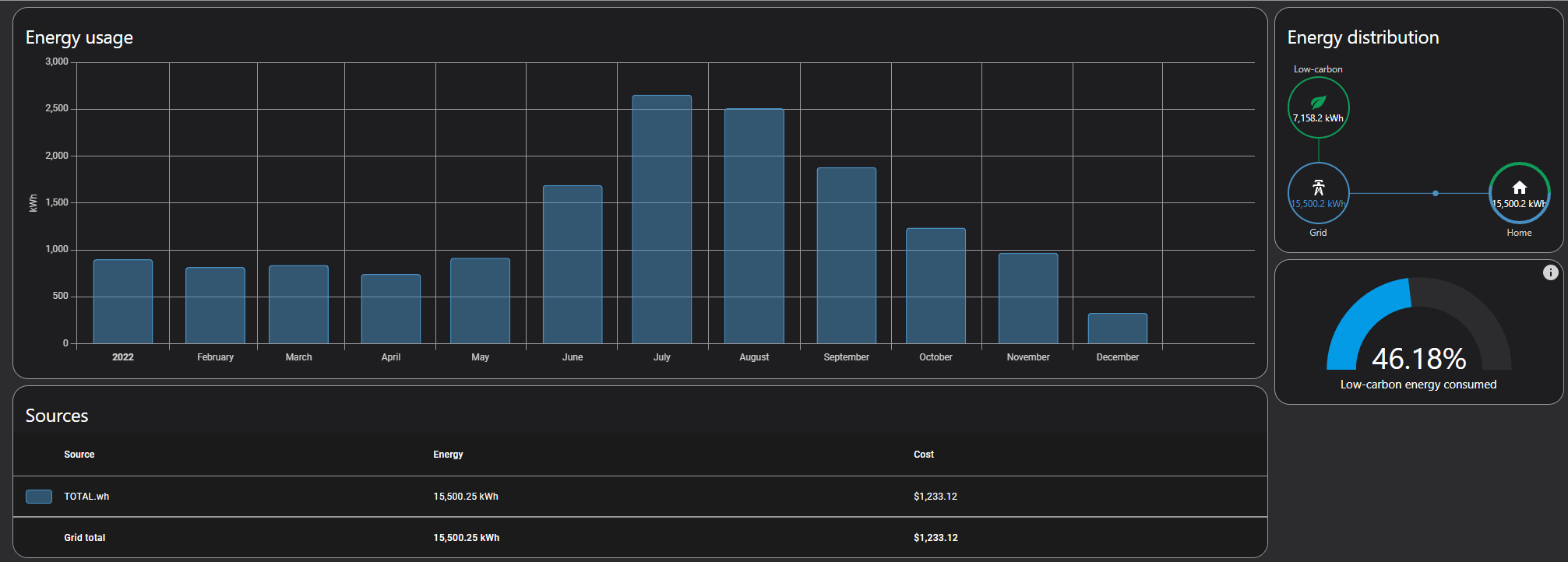Select the April energy usage bar
Viewport: 1568px width, 562px height.
tap(390, 309)
